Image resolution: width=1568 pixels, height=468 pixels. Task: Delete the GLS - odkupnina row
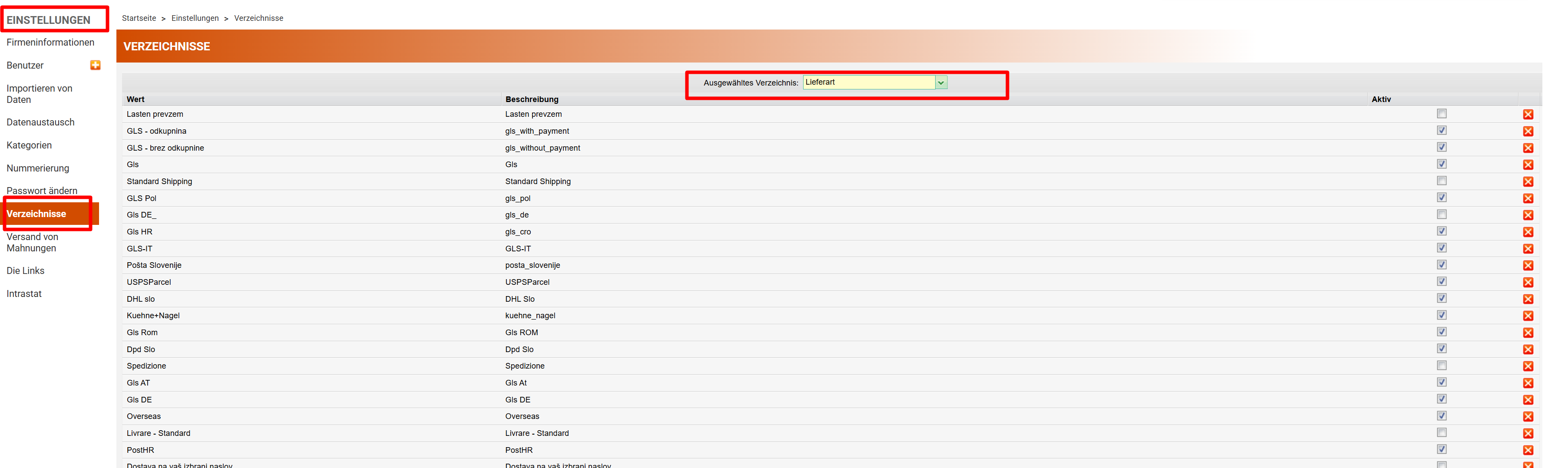[1528, 132]
